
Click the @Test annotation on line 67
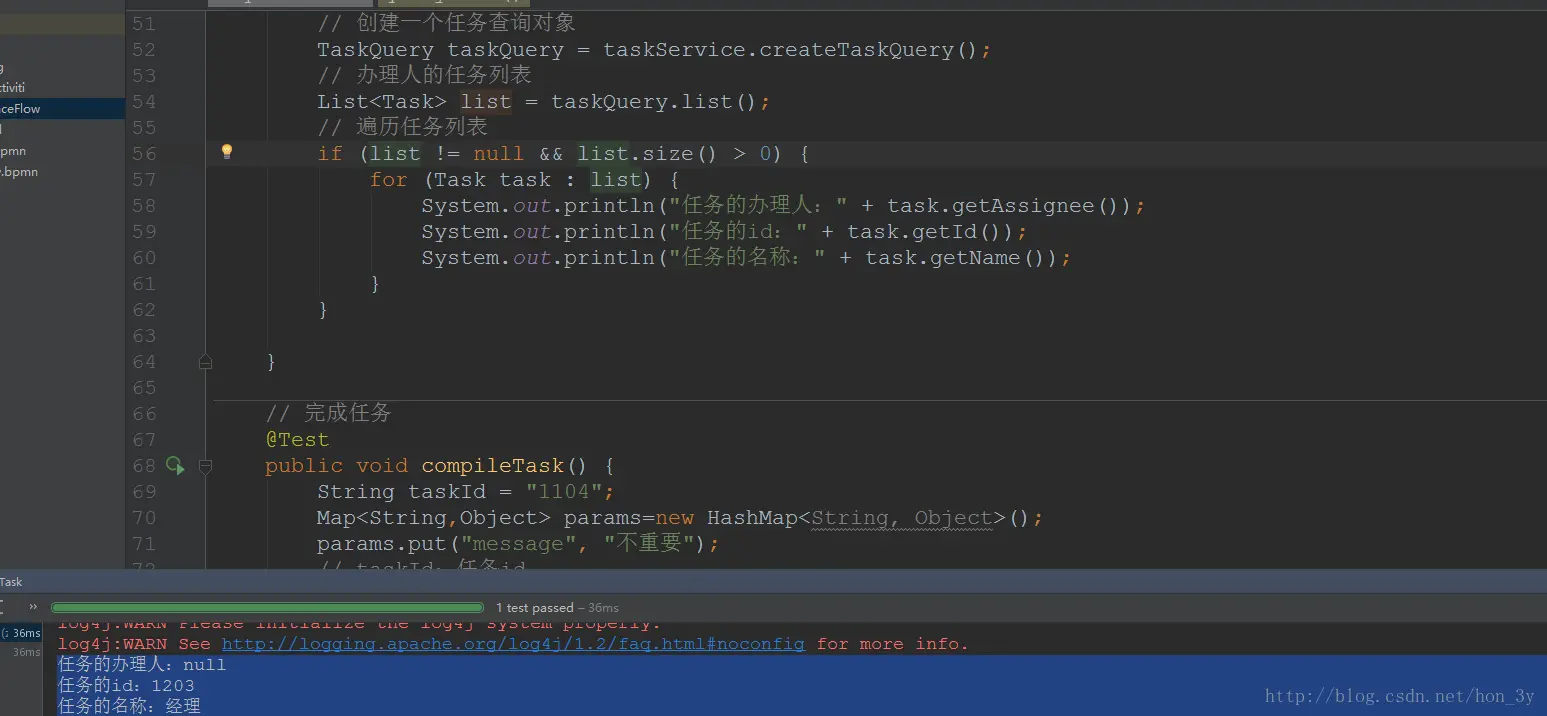(x=297, y=440)
